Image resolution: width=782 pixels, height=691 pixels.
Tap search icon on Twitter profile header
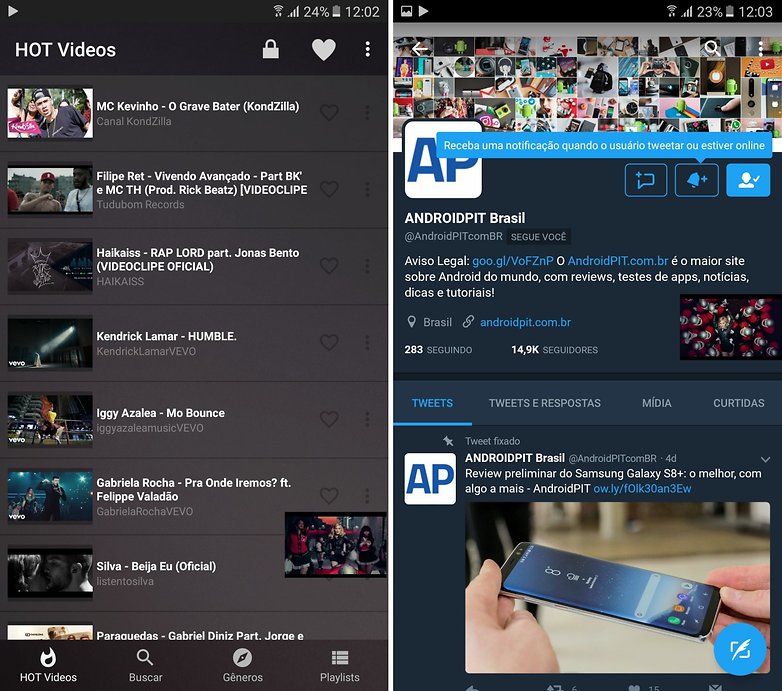(x=712, y=48)
